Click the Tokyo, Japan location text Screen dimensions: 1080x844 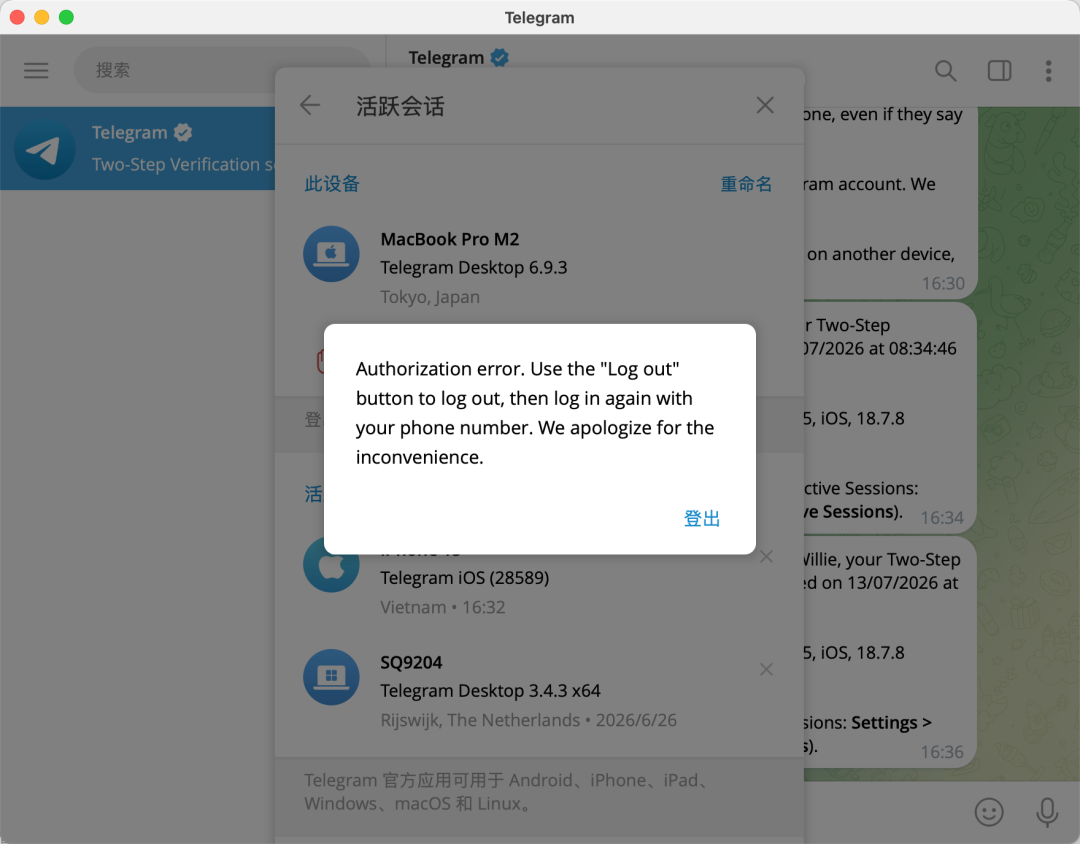(x=430, y=297)
